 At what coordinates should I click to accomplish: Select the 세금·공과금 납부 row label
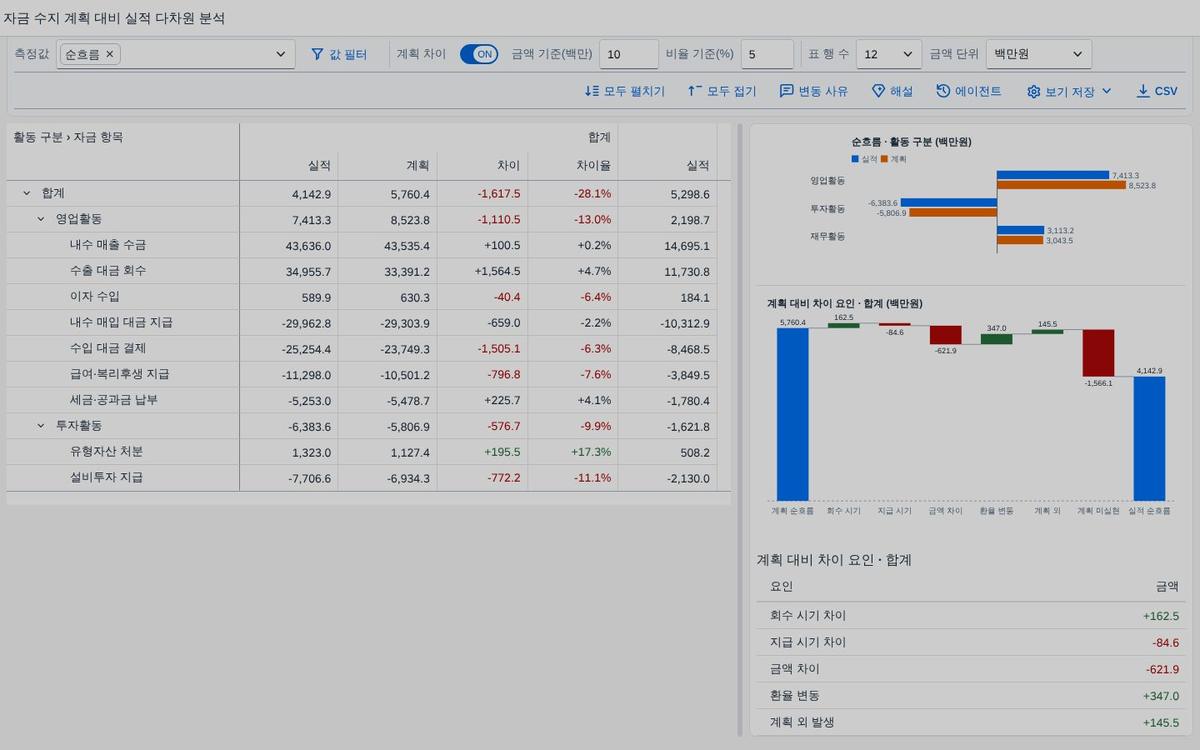pos(114,400)
